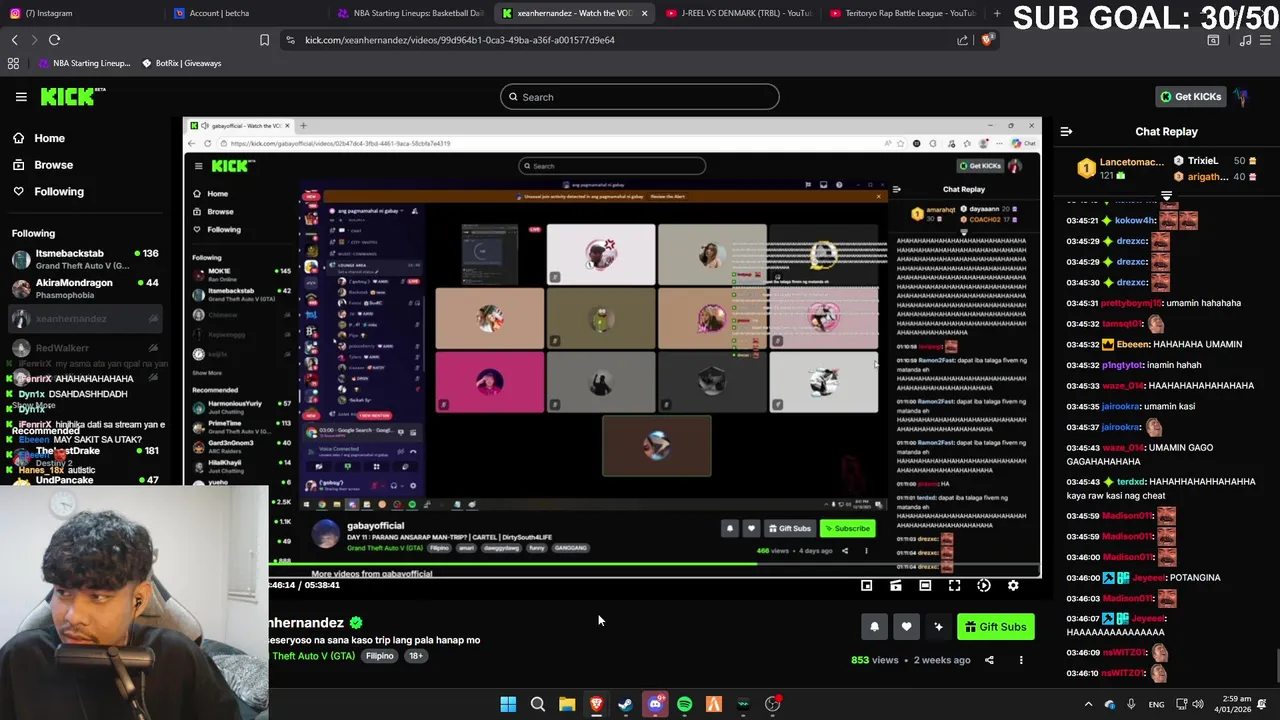
Task: Click the Brave shields icon in address bar
Action: pyautogui.click(x=987, y=40)
